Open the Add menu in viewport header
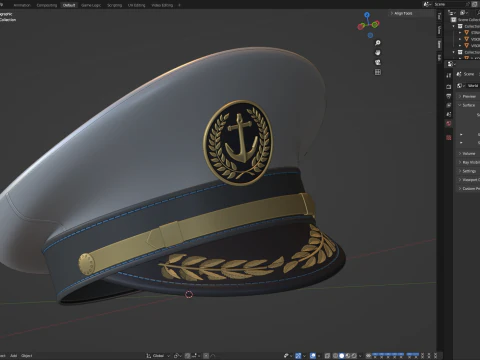480x360 pixels. (13, 356)
